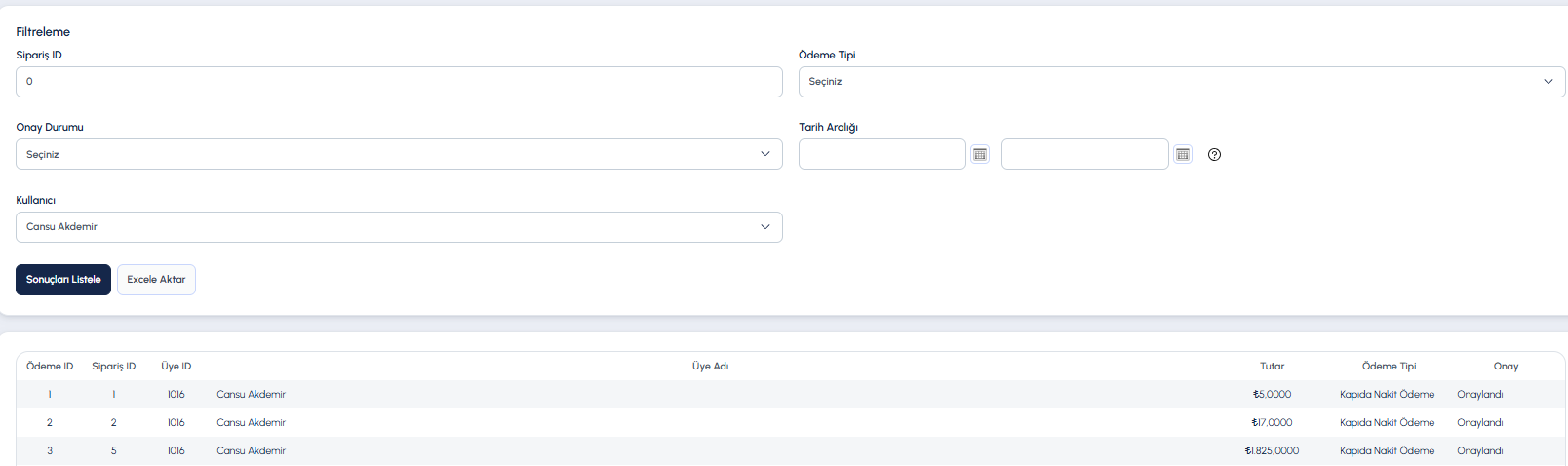Image resolution: width=1568 pixels, height=466 pixels.
Task: Open the start date calendar picker icon
Action: (980, 154)
